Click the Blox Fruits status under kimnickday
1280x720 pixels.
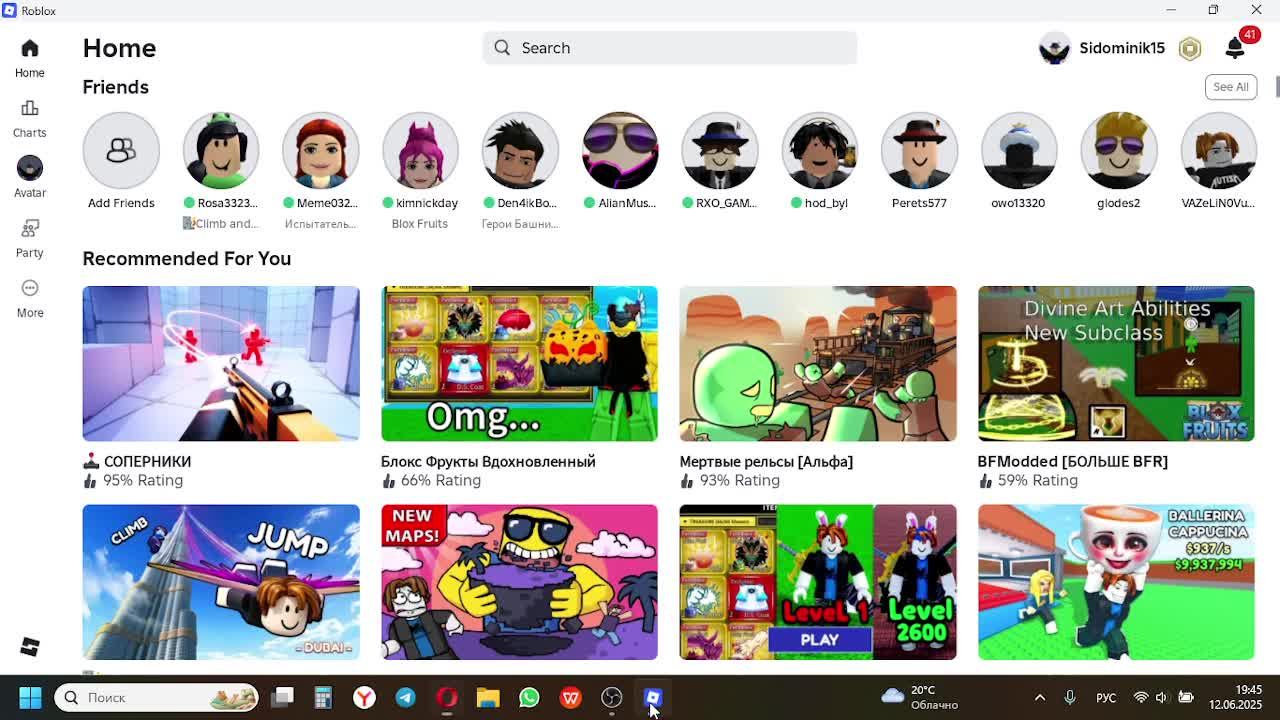tap(420, 223)
